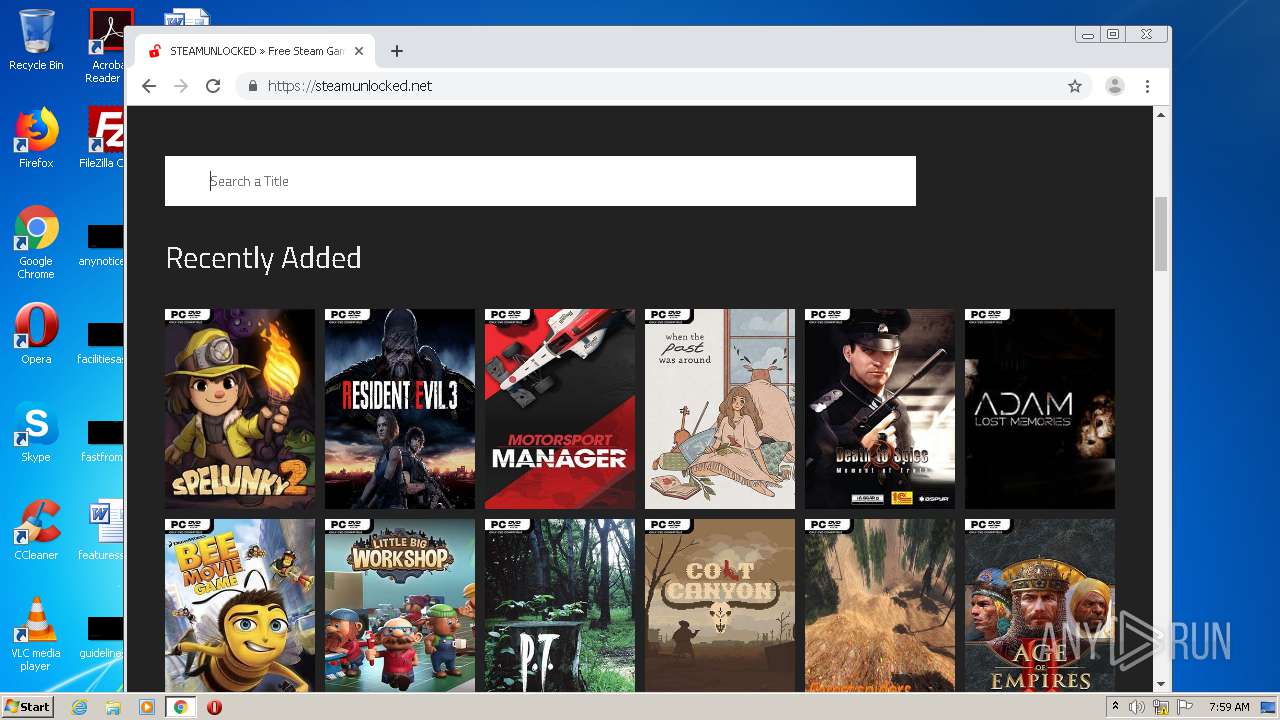This screenshot has width=1280, height=720.
Task: Click the forward navigation arrow
Action: click(181, 86)
